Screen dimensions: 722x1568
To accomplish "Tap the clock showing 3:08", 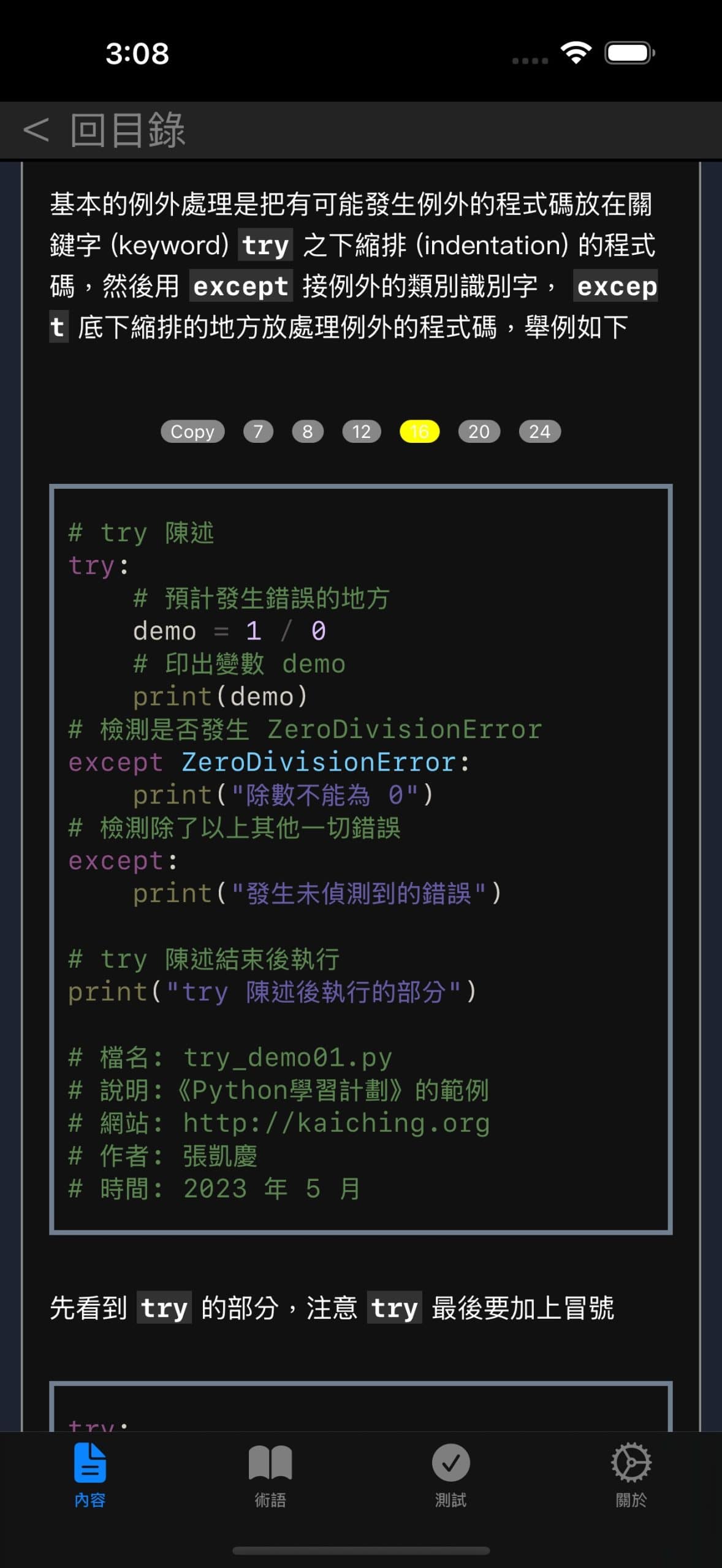I will (x=136, y=54).
